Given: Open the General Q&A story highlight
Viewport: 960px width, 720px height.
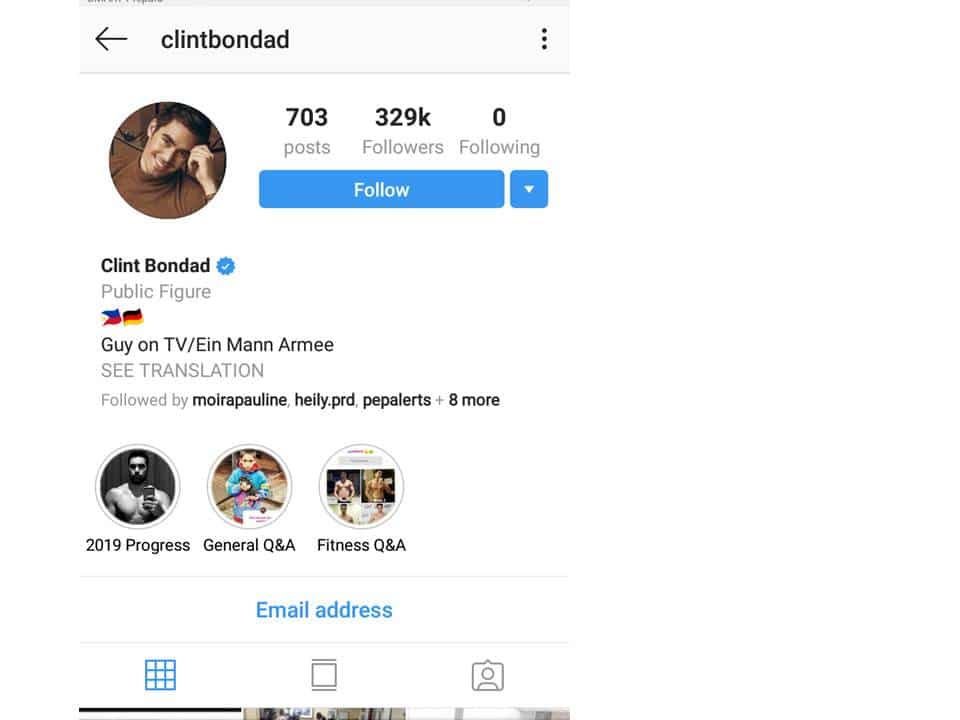Looking at the screenshot, I should click(x=249, y=487).
